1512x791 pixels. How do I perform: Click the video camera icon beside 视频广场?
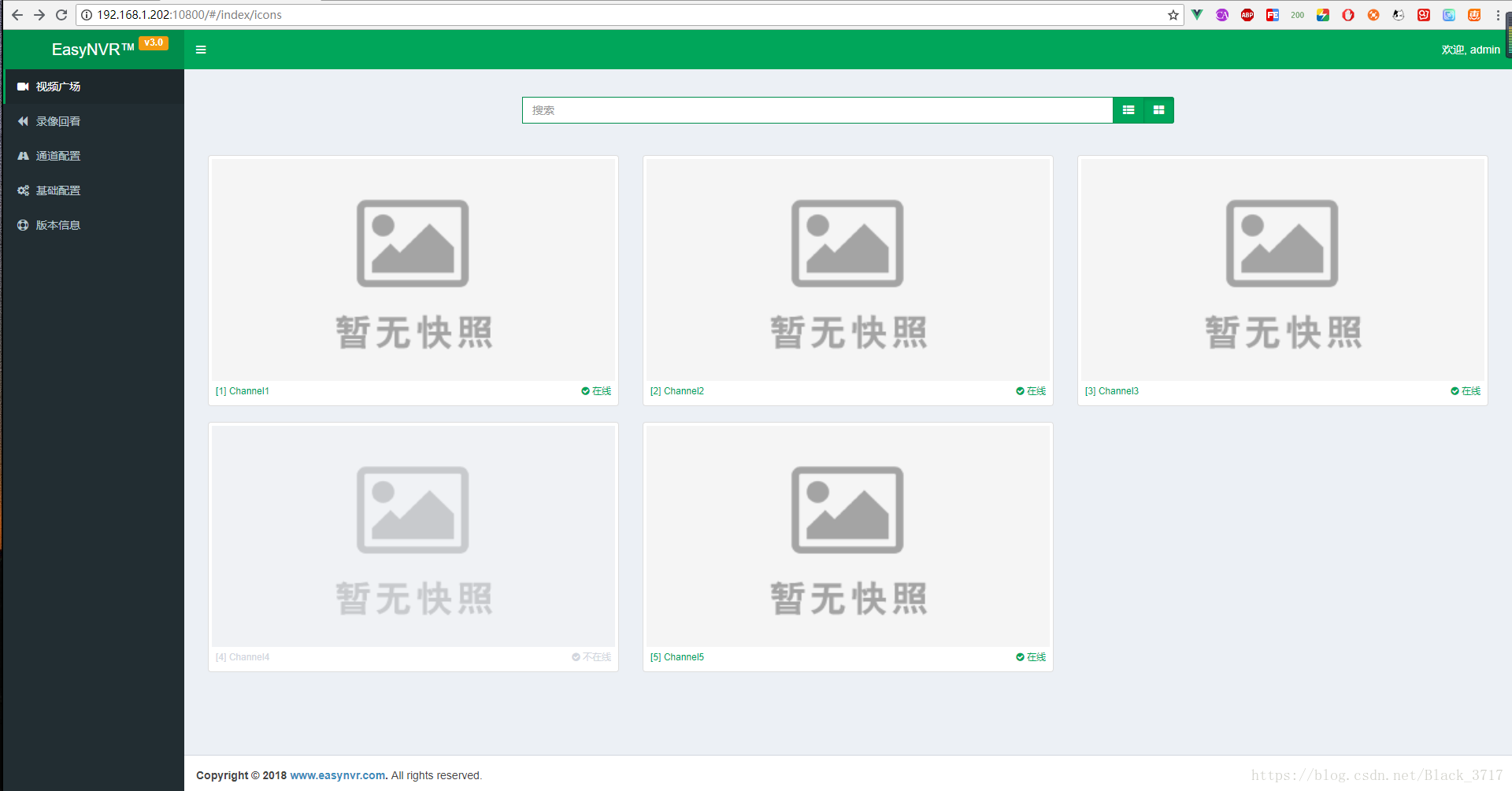pyautogui.click(x=23, y=87)
